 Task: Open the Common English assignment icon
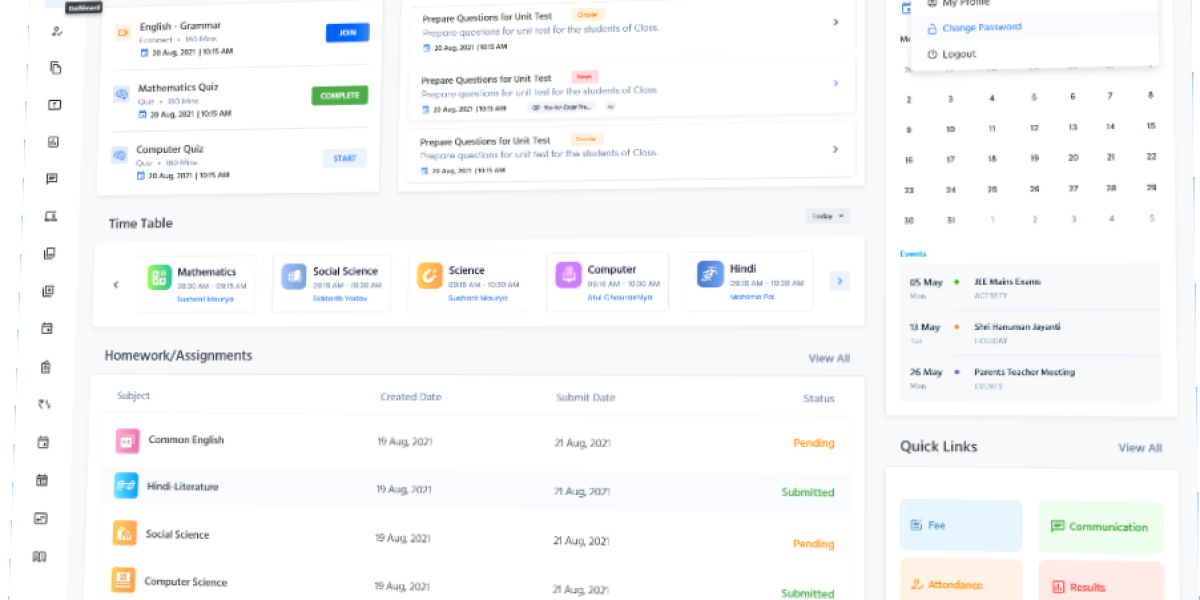point(127,440)
